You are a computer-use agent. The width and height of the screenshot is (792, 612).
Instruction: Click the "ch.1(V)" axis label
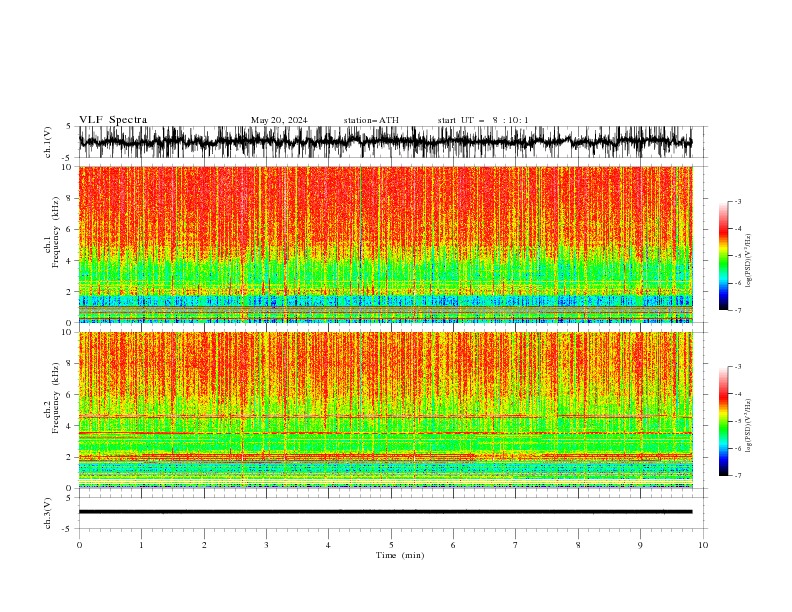48,142
